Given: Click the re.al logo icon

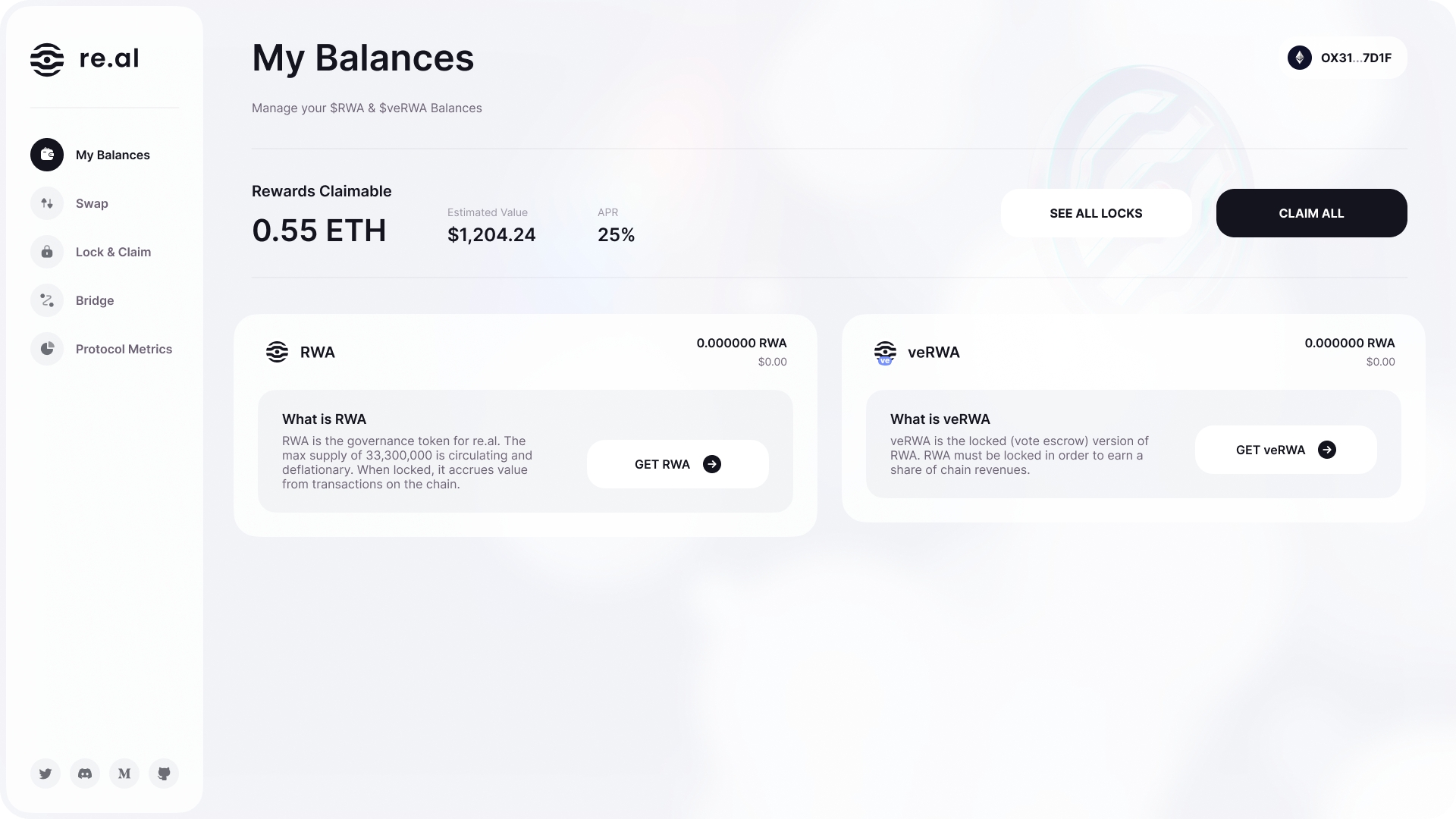Looking at the screenshot, I should tap(47, 59).
